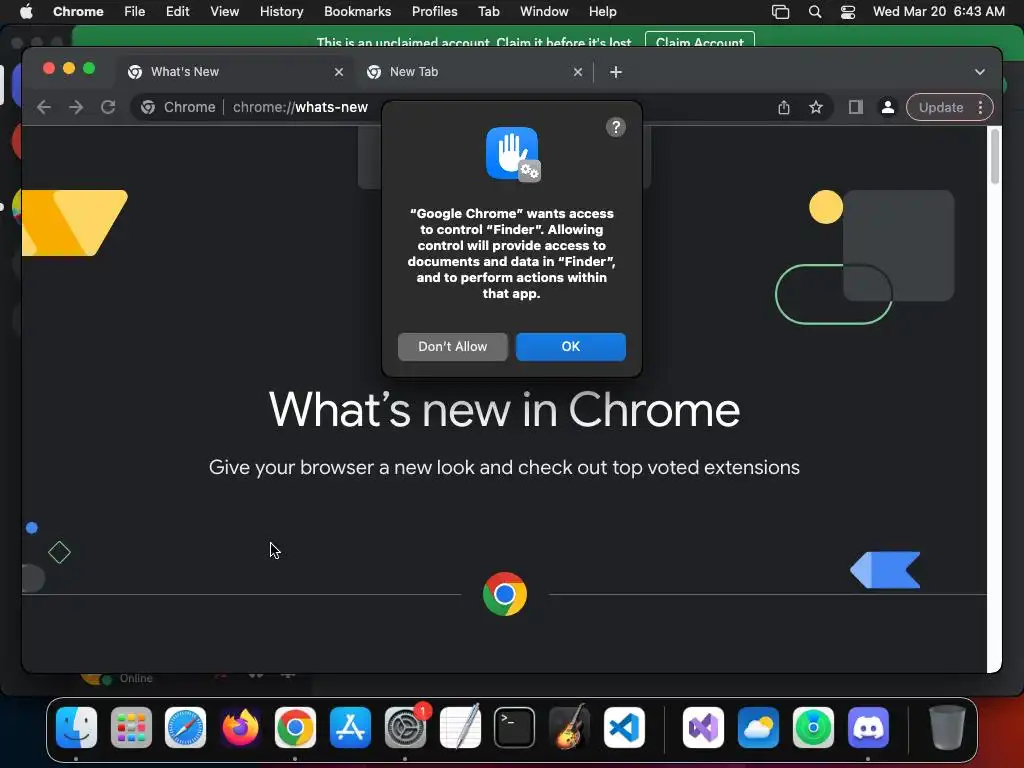Viewport: 1024px width, 768px height.
Task: Reload the What's New page
Action: point(108,107)
